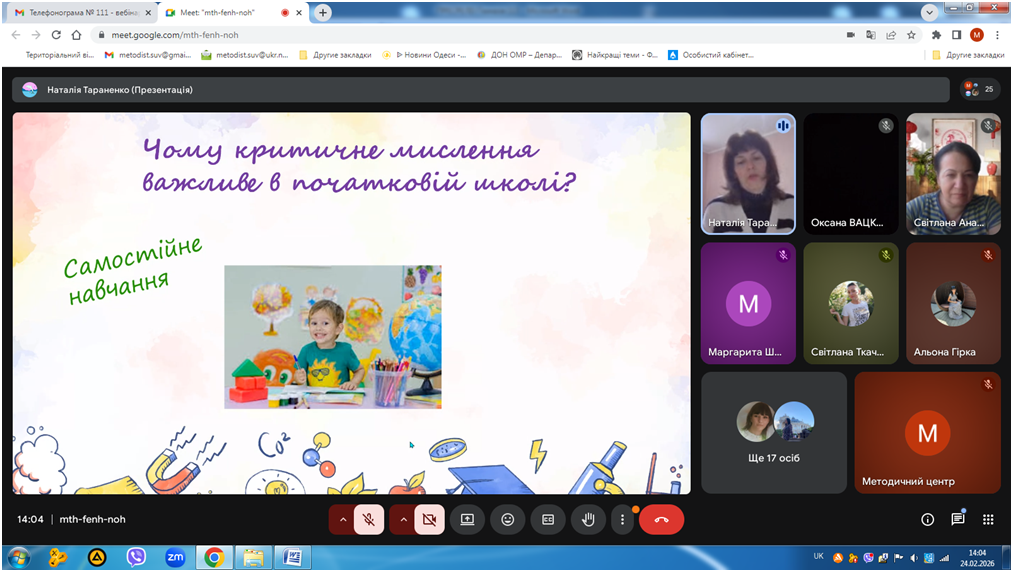Click the present screen button
Image resolution: width=1013 pixels, height=572 pixels.
click(467, 520)
